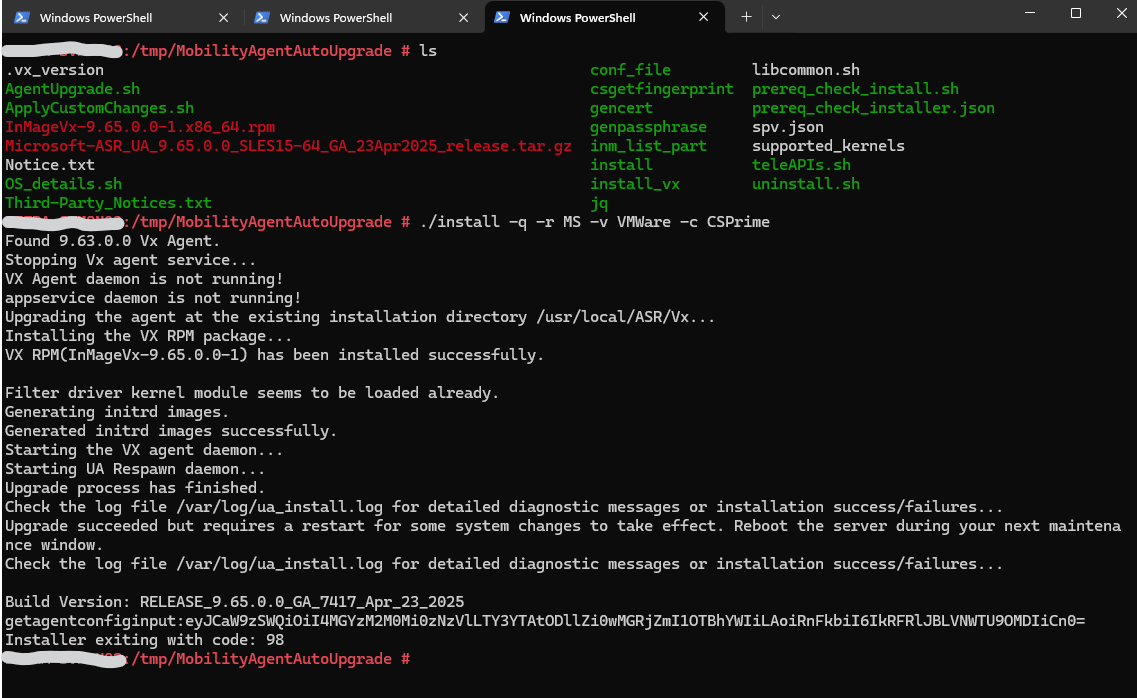Click OS_details.sh in the listing
This screenshot has height=698, width=1137.
63,184
